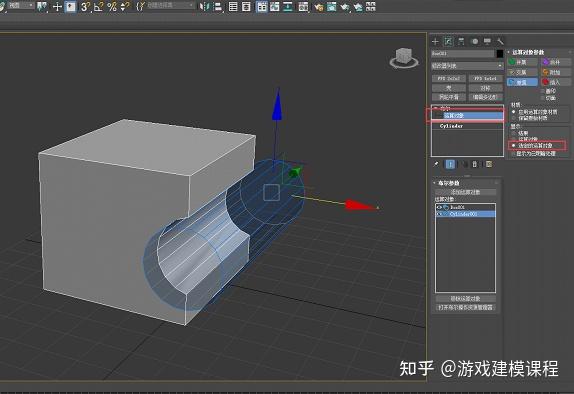Enable the 盖印 imprint checkbox

[x=543, y=91]
